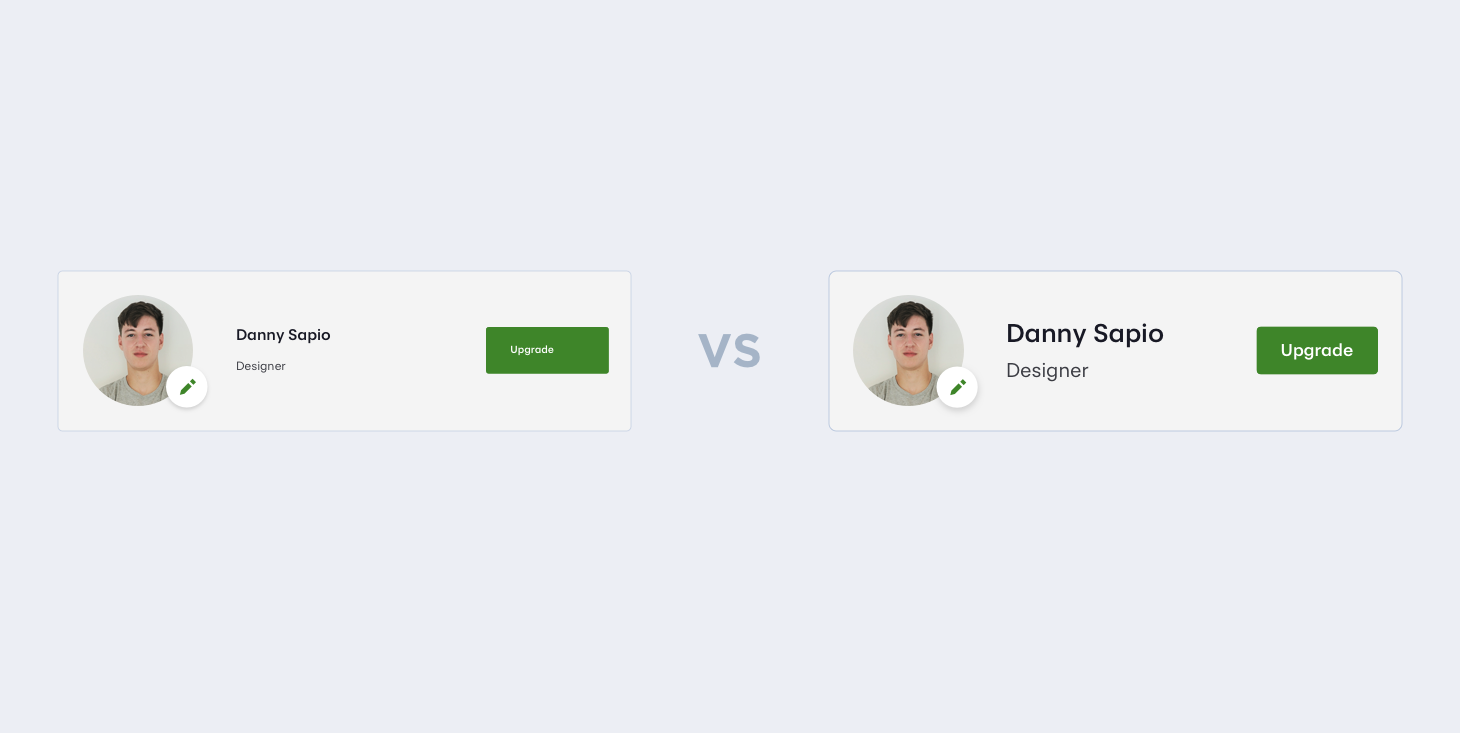Click the edit pencil icon on left card avatar
Viewport: 1460px width, 733px height.
pos(187,387)
